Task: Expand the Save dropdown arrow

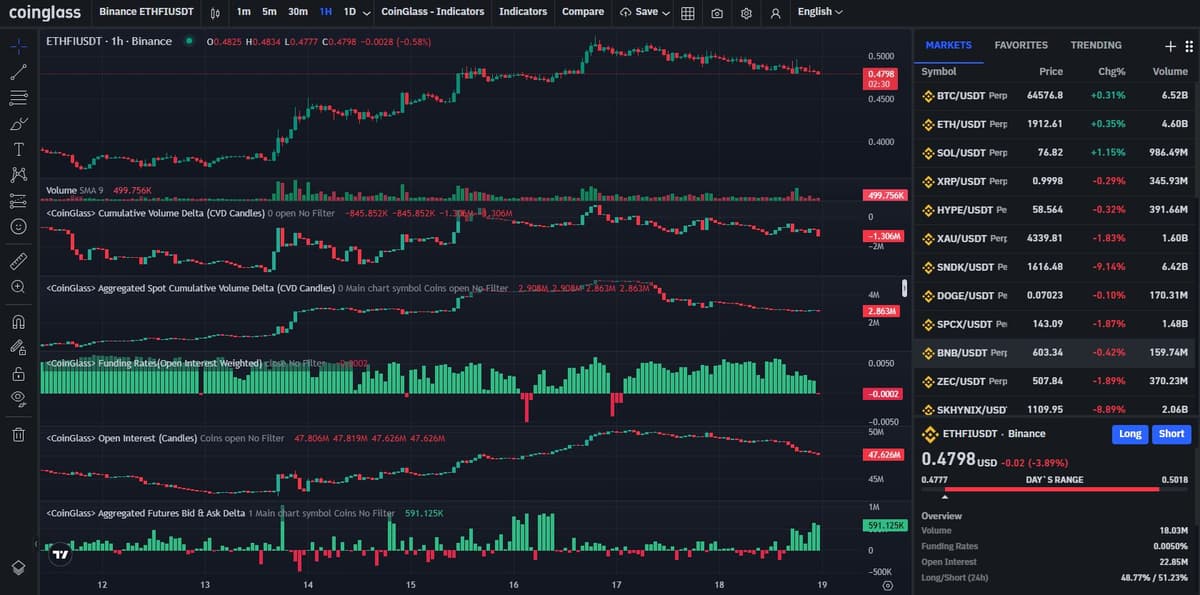Action: (666, 12)
